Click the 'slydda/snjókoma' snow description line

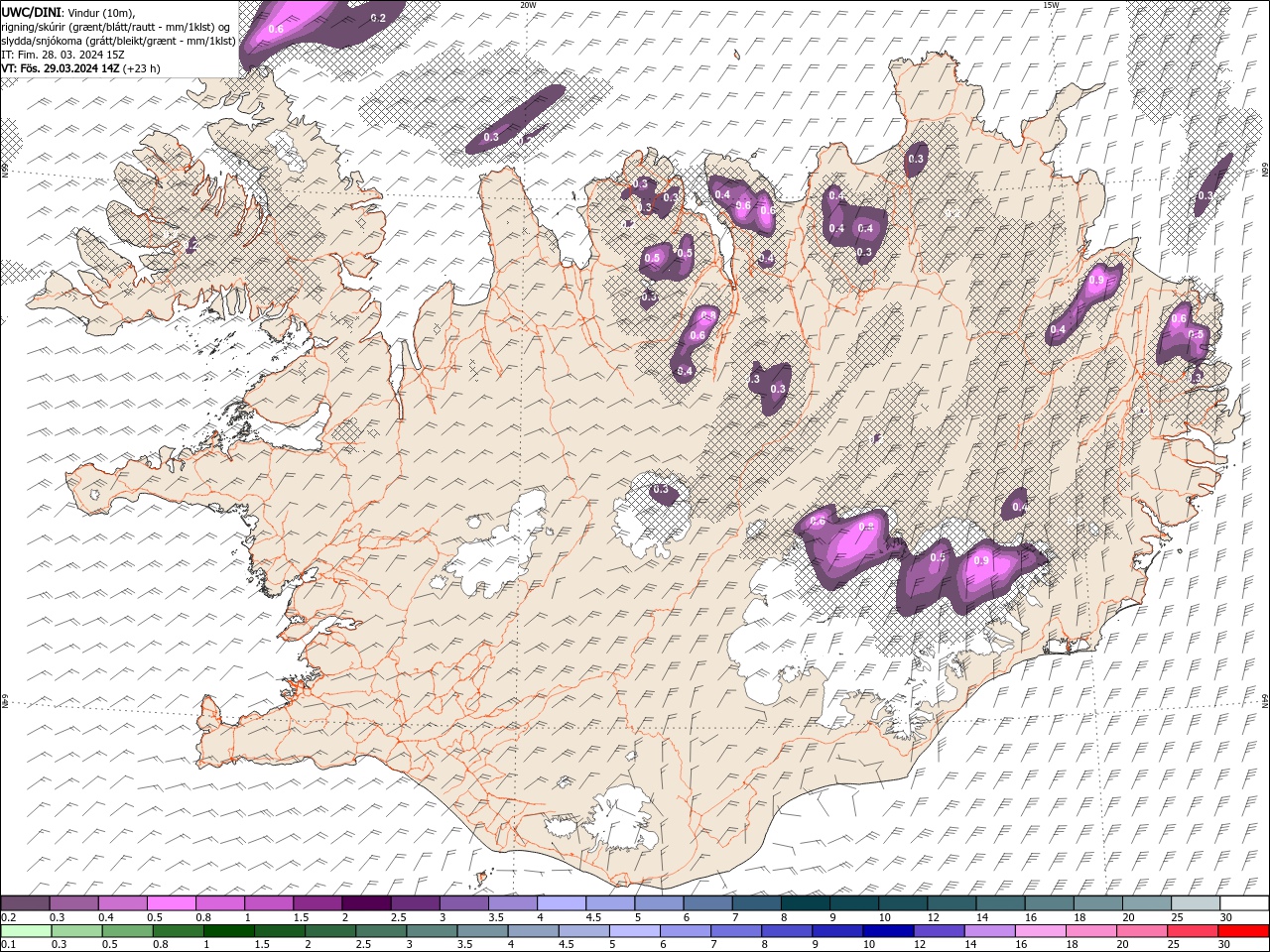point(118,41)
